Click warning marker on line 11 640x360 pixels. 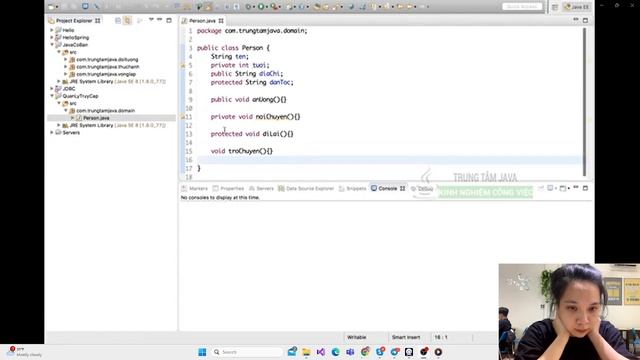click(x=183, y=117)
